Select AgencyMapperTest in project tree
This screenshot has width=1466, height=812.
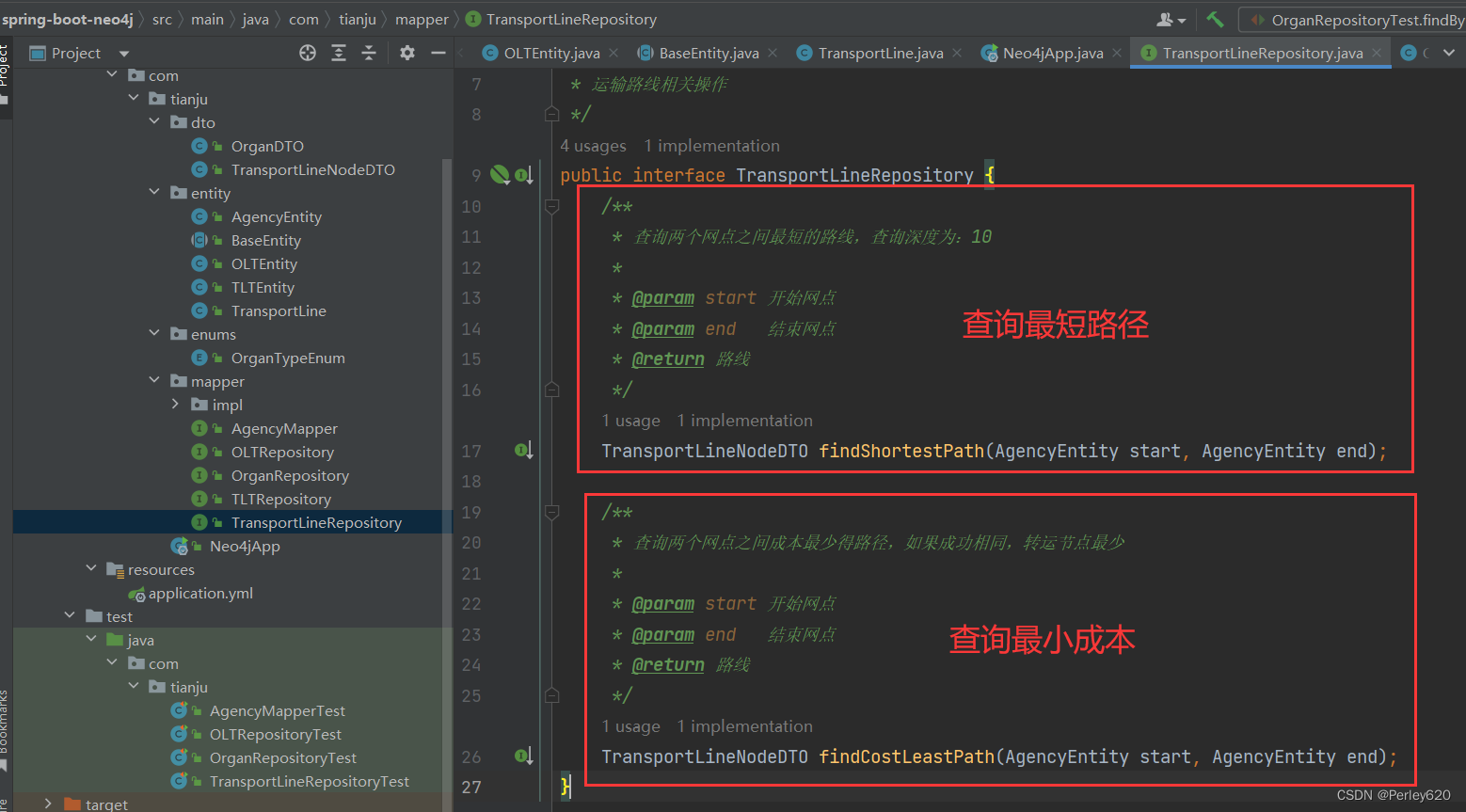click(x=278, y=710)
